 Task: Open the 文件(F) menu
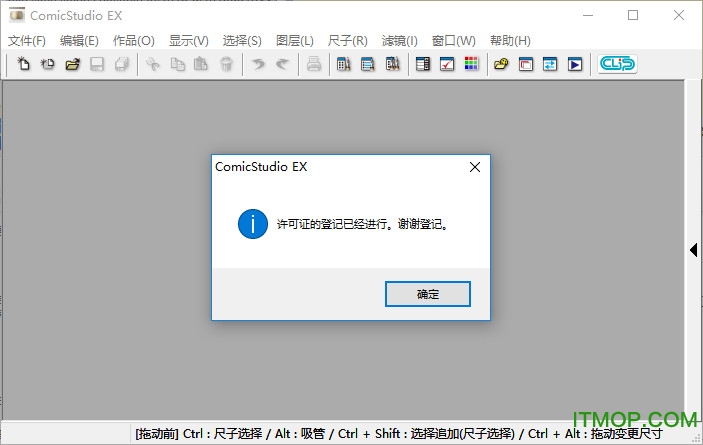click(x=27, y=41)
